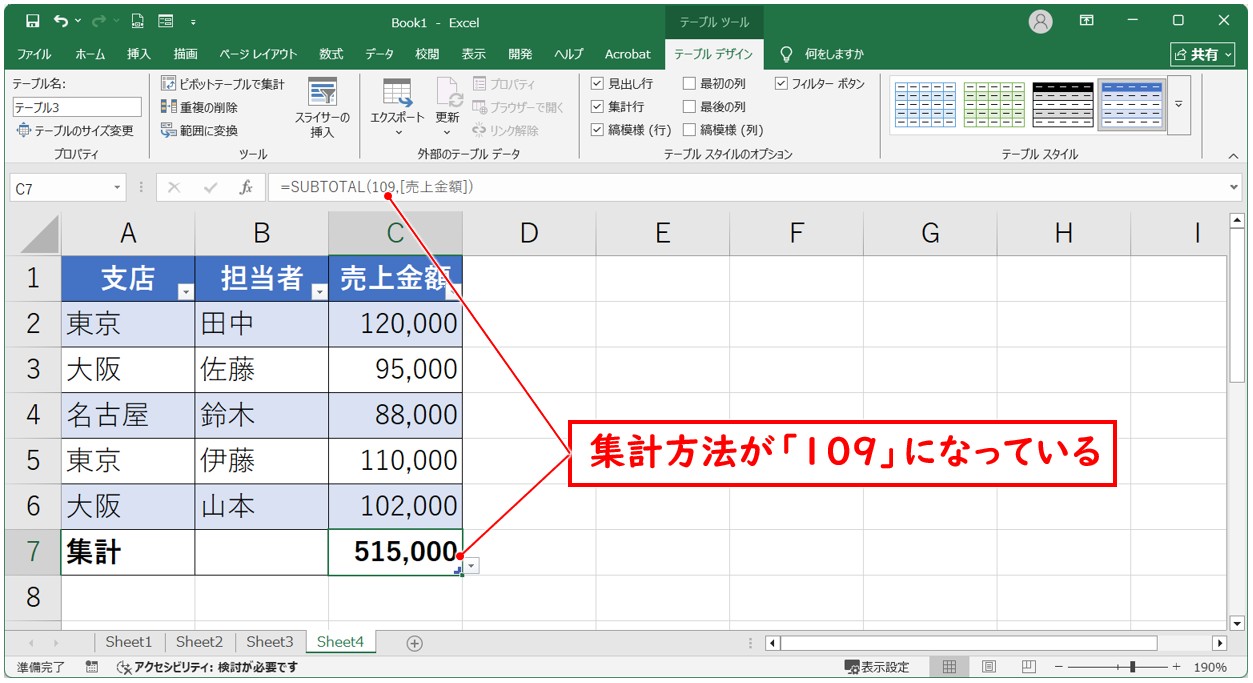Open the filter dropdown on 支店 header
The width and height of the screenshot is (1253, 683).
[x=185, y=291]
